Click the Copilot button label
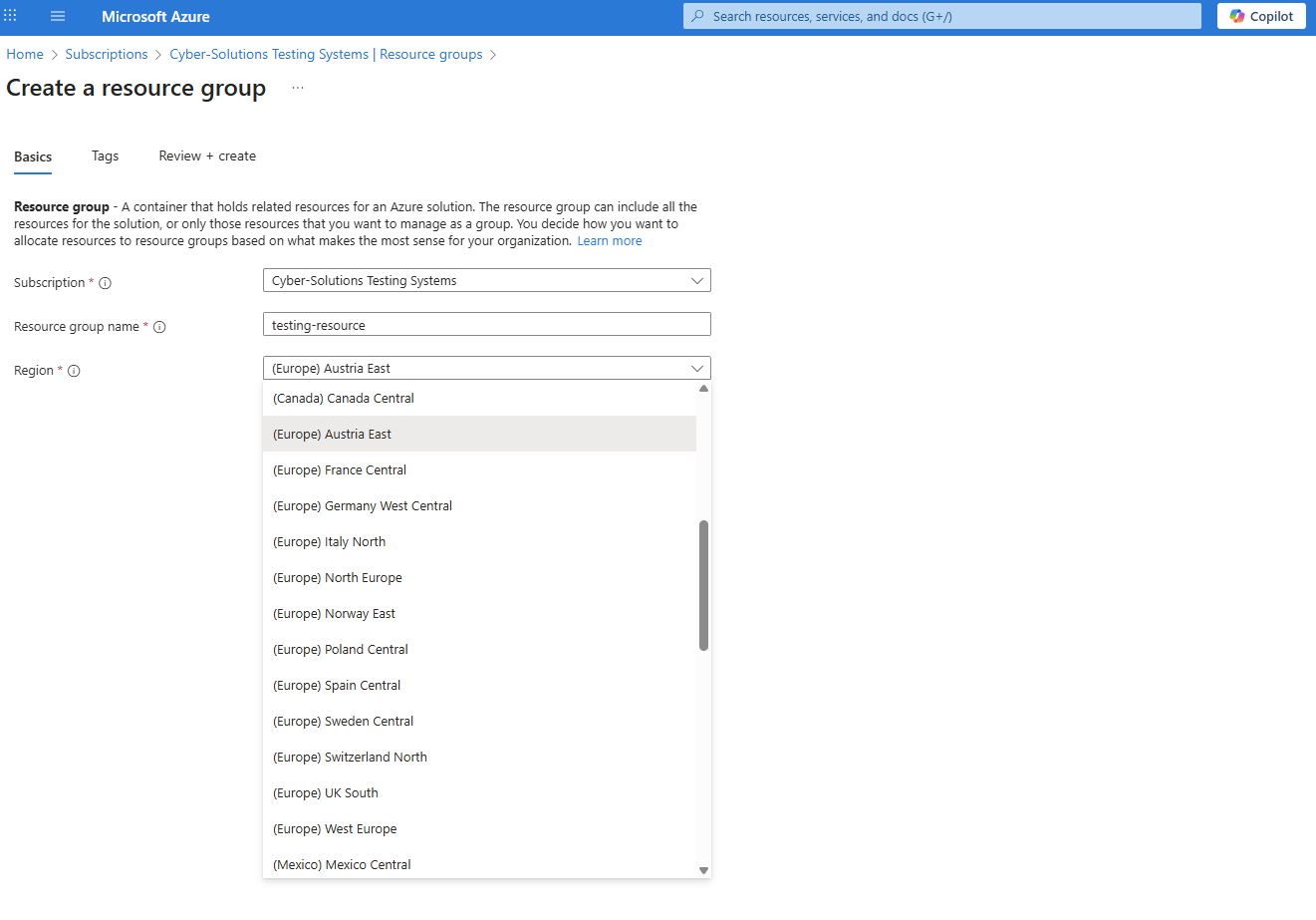The height and width of the screenshot is (920, 1316). coord(1272,16)
